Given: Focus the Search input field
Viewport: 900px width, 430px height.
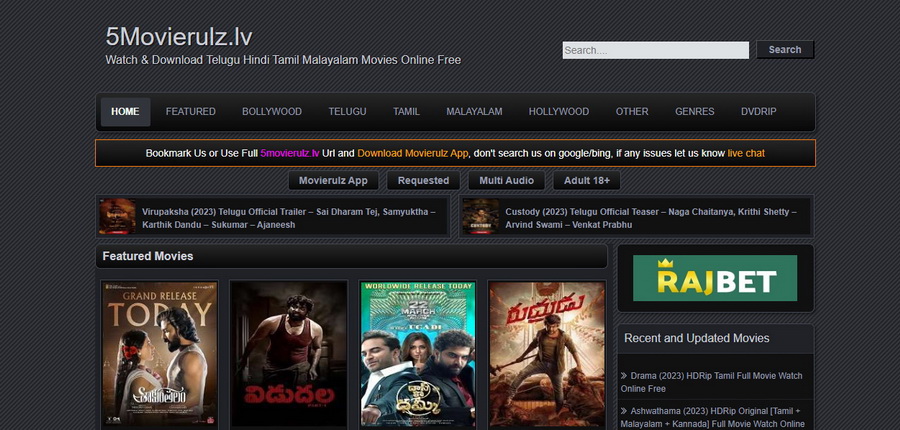Looking at the screenshot, I should tap(655, 50).
